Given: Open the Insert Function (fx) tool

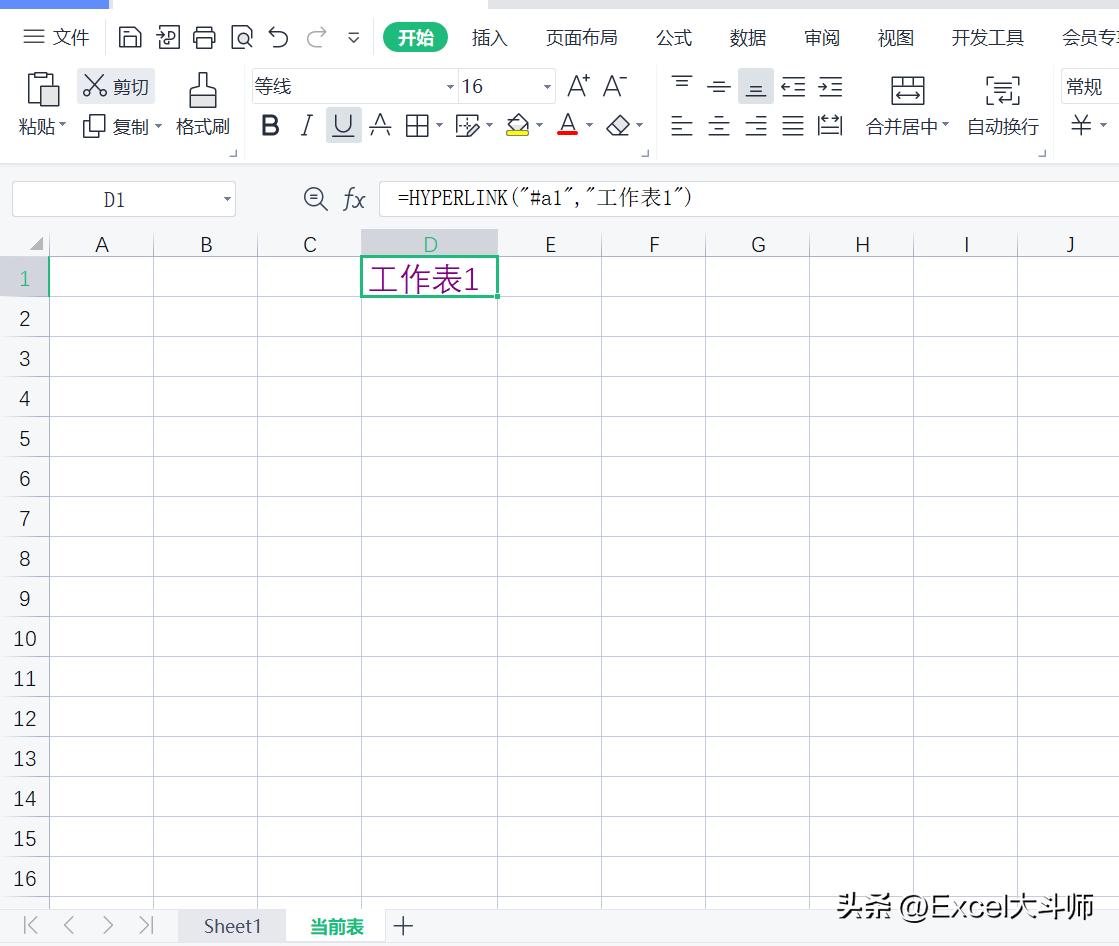Looking at the screenshot, I should [x=355, y=199].
